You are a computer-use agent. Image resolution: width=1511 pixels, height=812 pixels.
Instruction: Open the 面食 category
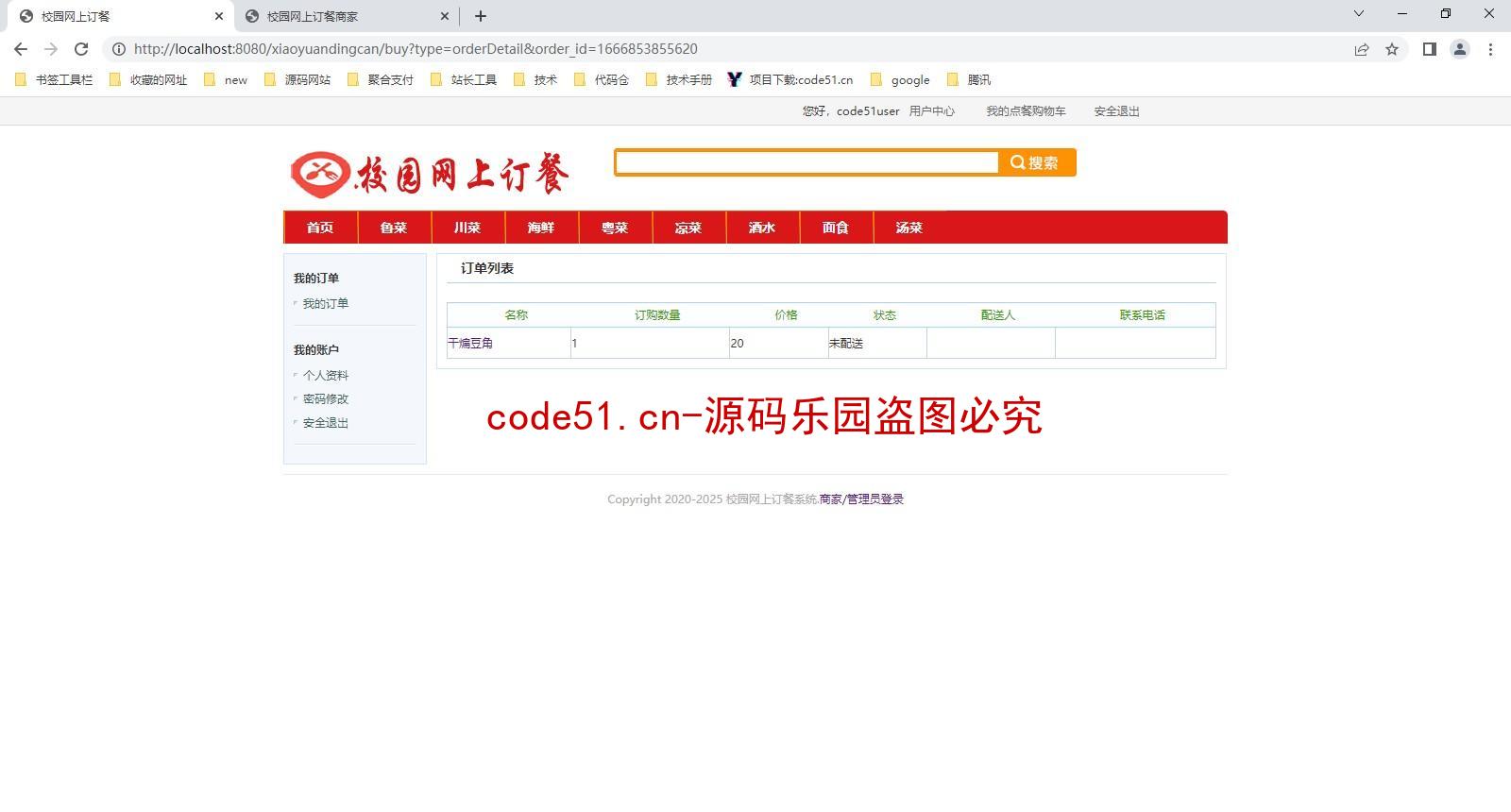tap(836, 228)
